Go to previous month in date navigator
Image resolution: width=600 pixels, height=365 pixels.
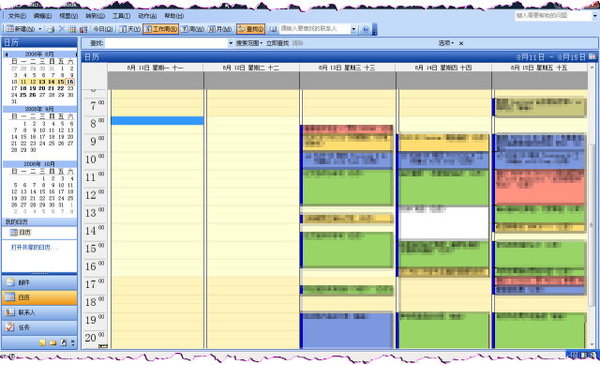[x=6, y=54]
